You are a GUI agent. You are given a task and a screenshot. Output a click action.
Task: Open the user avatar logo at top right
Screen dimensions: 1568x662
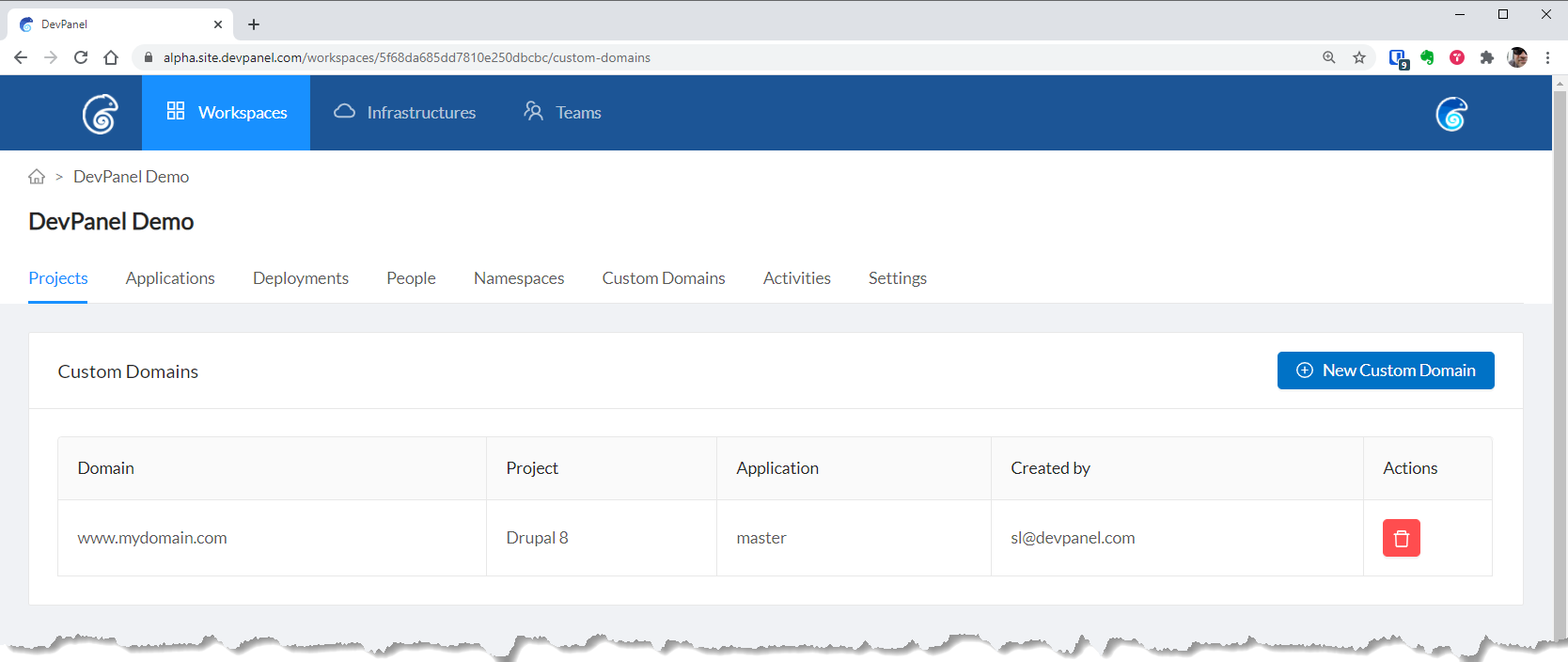point(1450,114)
